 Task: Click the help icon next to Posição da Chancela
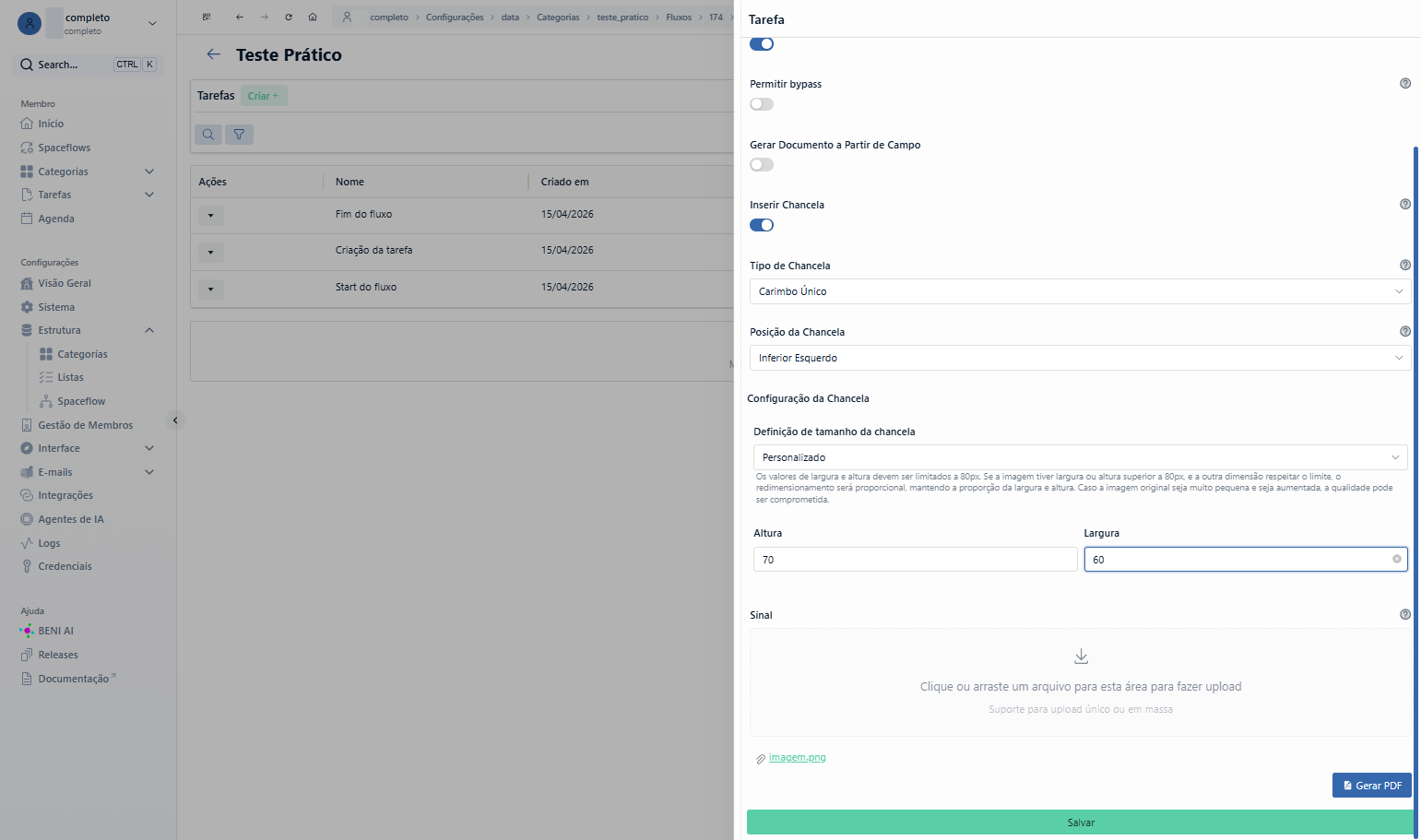tap(1405, 331)
